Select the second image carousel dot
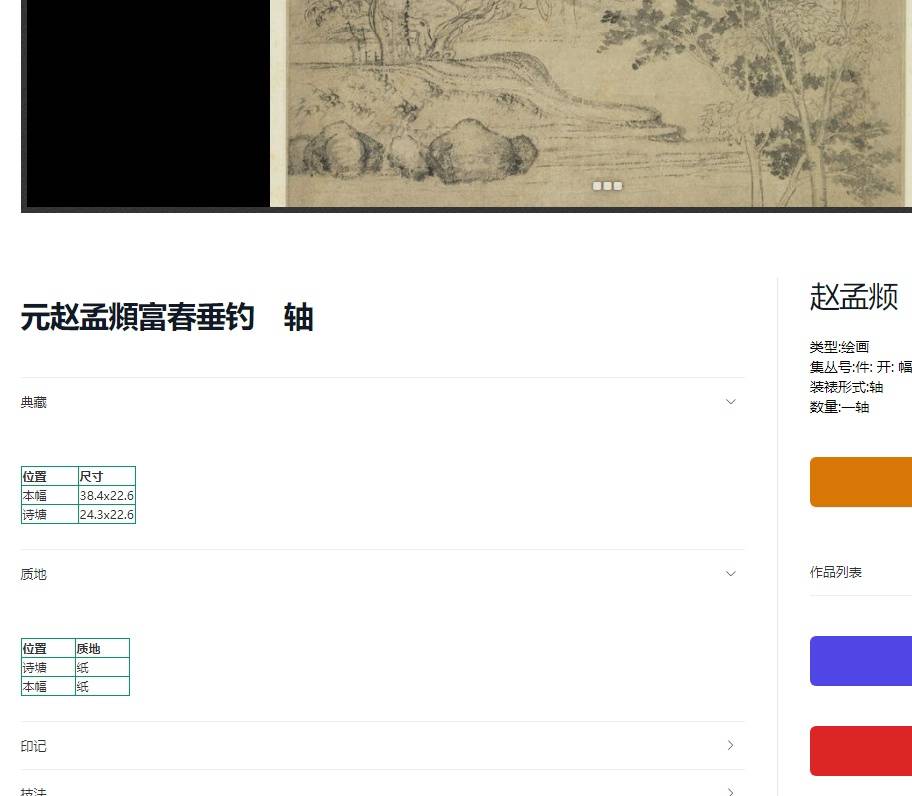912x796 pixels. (607, 186)
